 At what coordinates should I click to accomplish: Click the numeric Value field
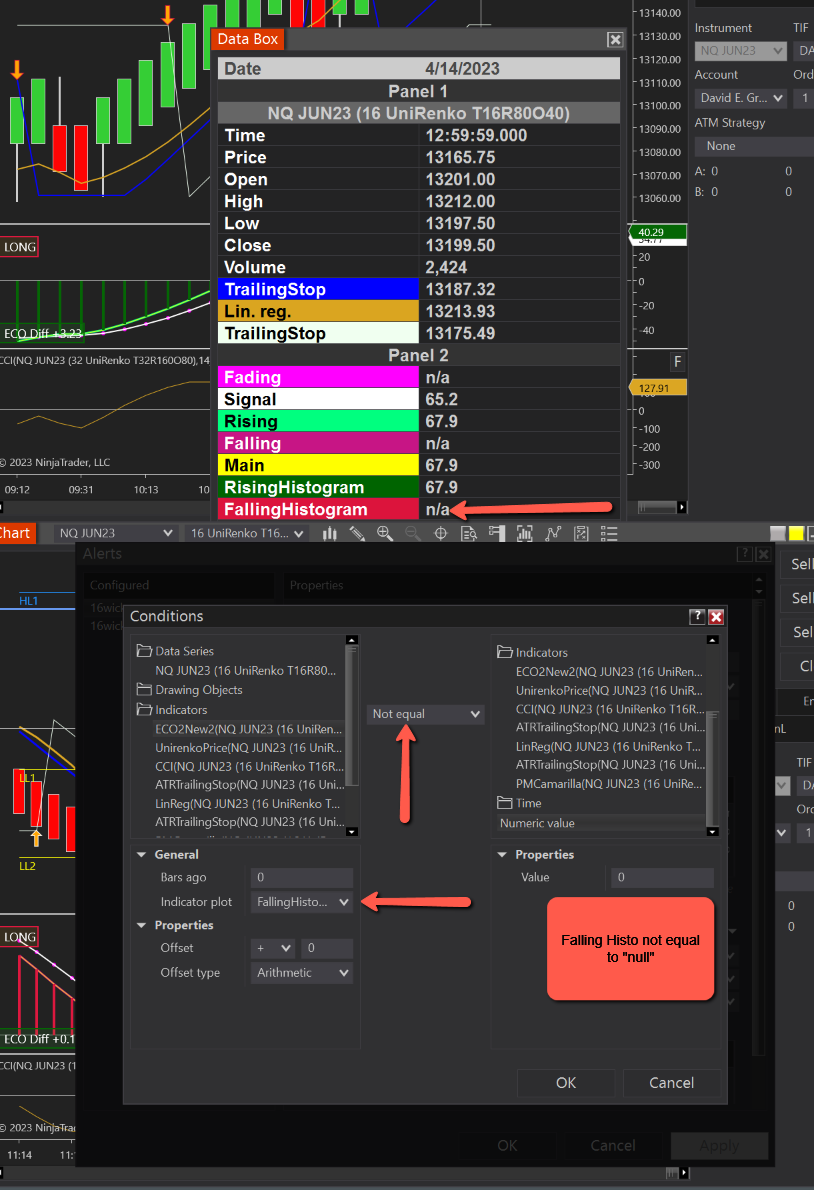click(x=662, y=877)
